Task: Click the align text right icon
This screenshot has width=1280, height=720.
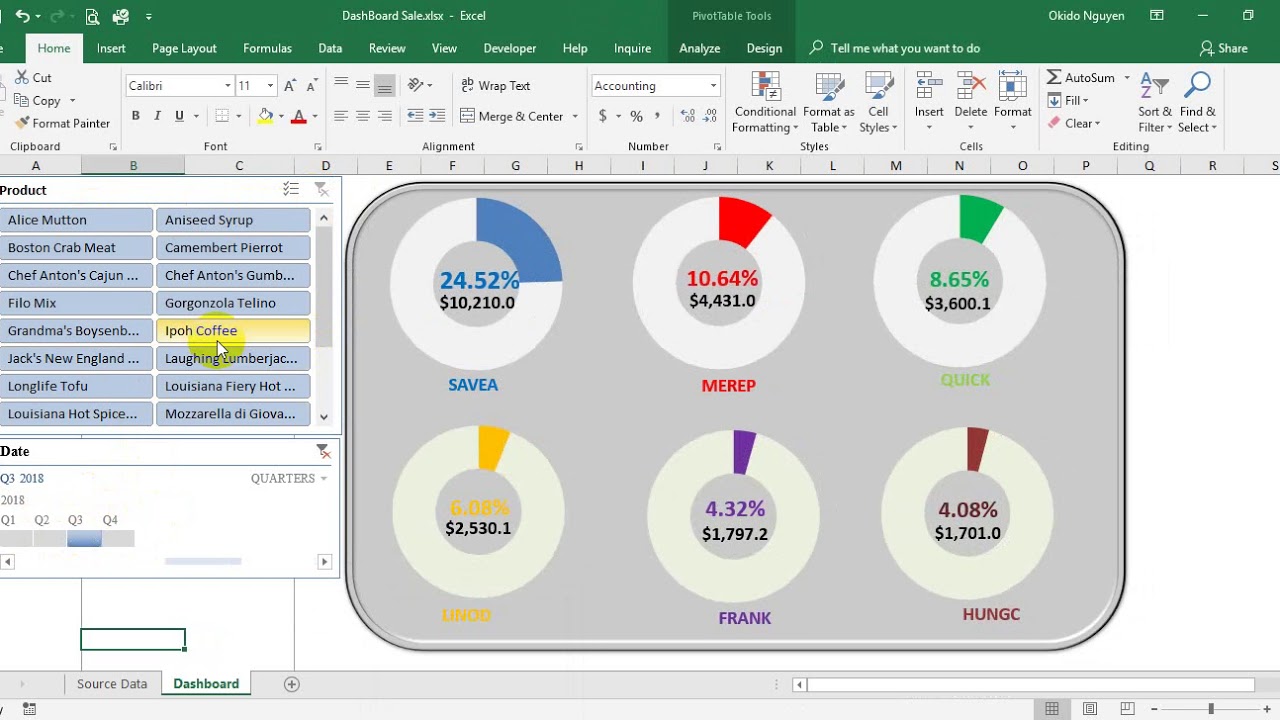Action: pos(385,116)
